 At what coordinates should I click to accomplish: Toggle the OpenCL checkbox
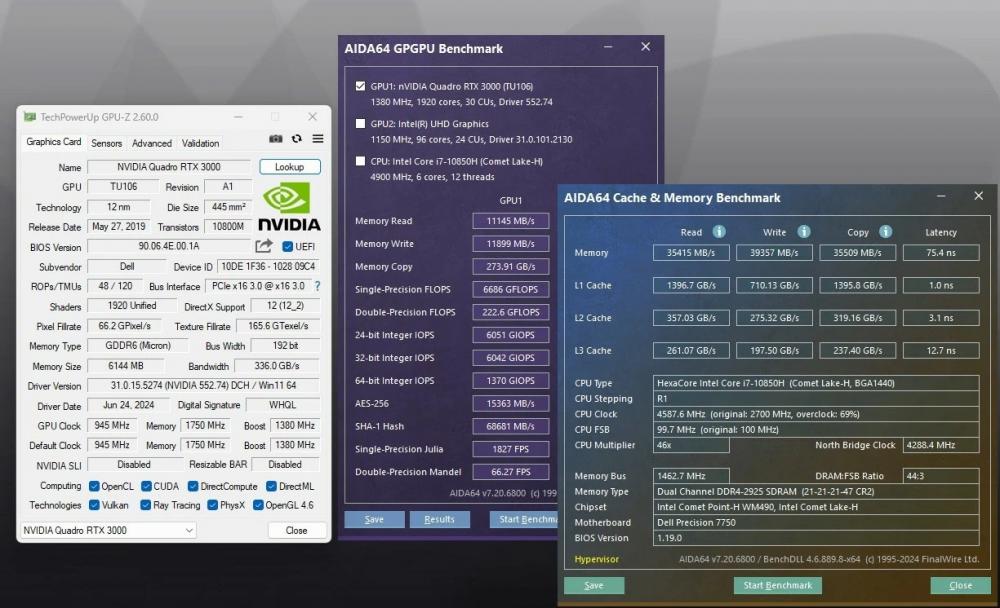pos(94,486)
